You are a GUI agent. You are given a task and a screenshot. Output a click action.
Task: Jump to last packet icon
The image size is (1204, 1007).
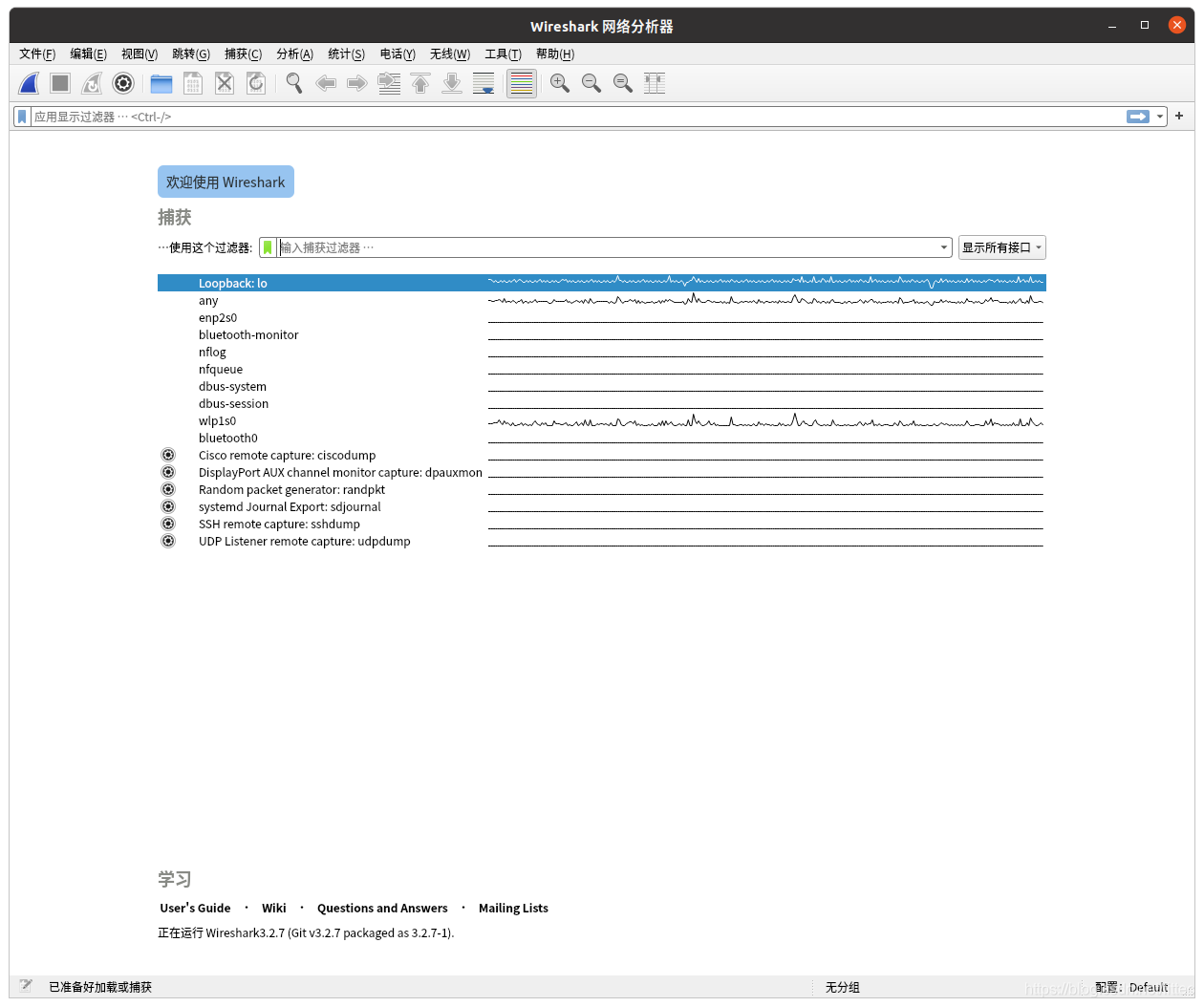coord(452,83)
